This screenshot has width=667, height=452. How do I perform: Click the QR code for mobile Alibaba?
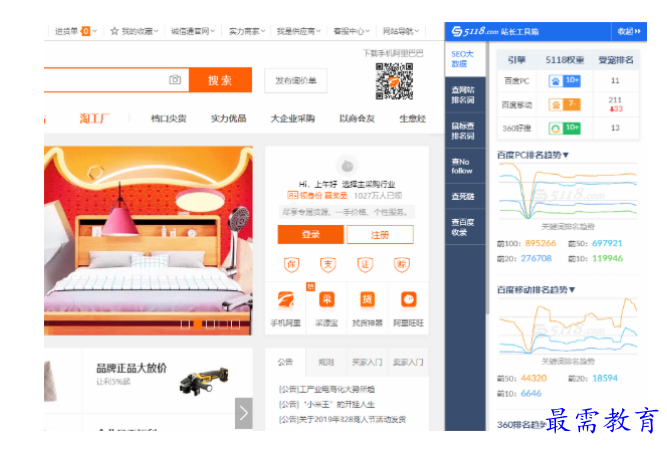point(394,81)
